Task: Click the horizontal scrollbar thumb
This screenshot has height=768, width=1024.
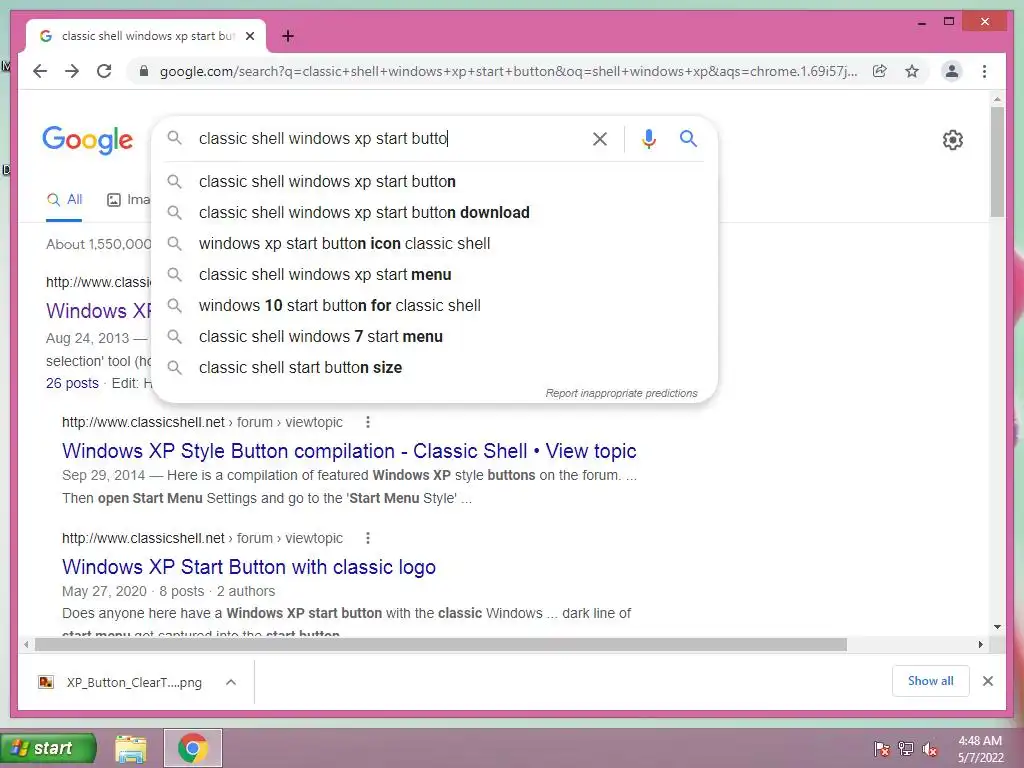Action: (441, 645)
